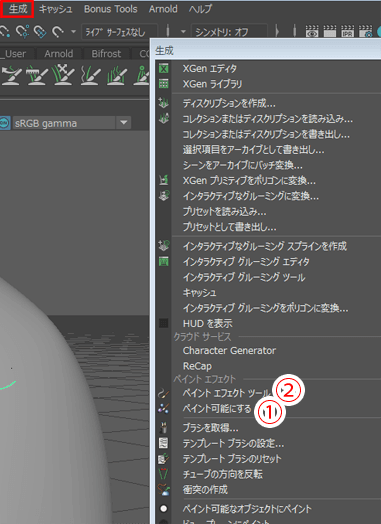Image resolution: width=381 pixels, height=524 pixels.
Task: Click the ブラシを取得 icon
Action: [x=163, y=428]
